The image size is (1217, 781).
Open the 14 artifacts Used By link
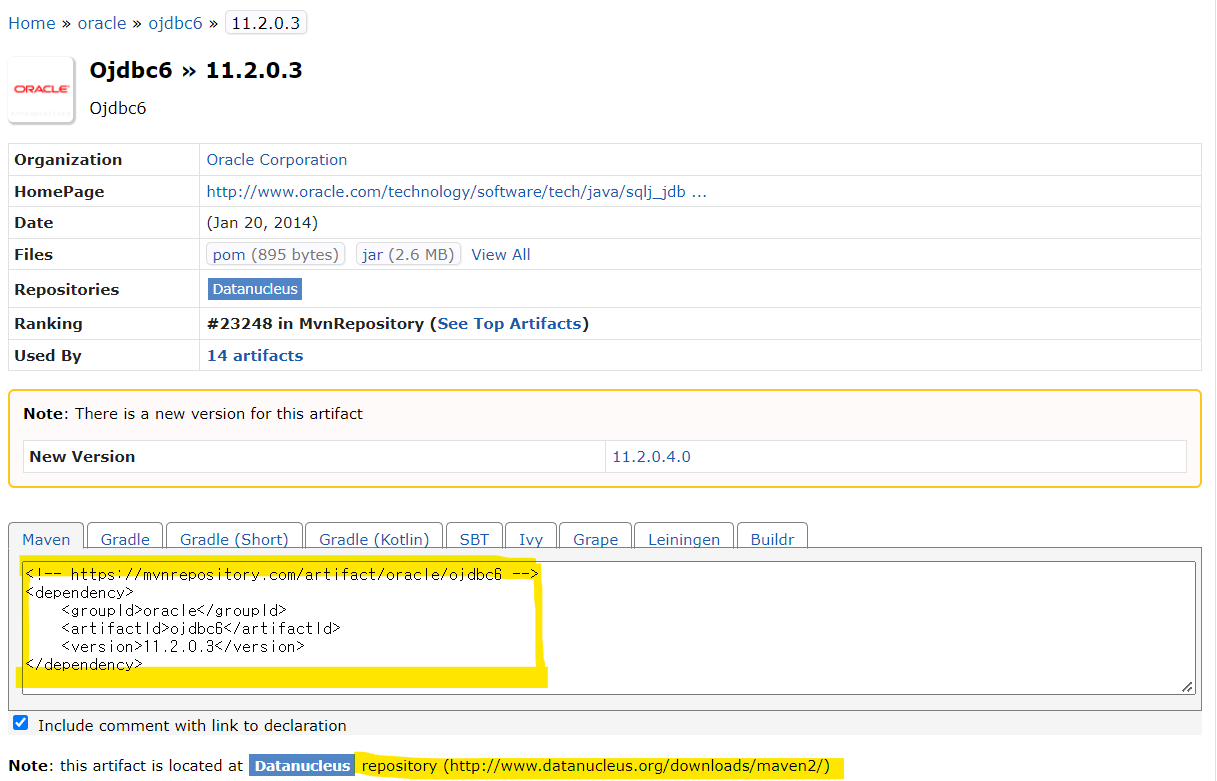tap(255, 356)
